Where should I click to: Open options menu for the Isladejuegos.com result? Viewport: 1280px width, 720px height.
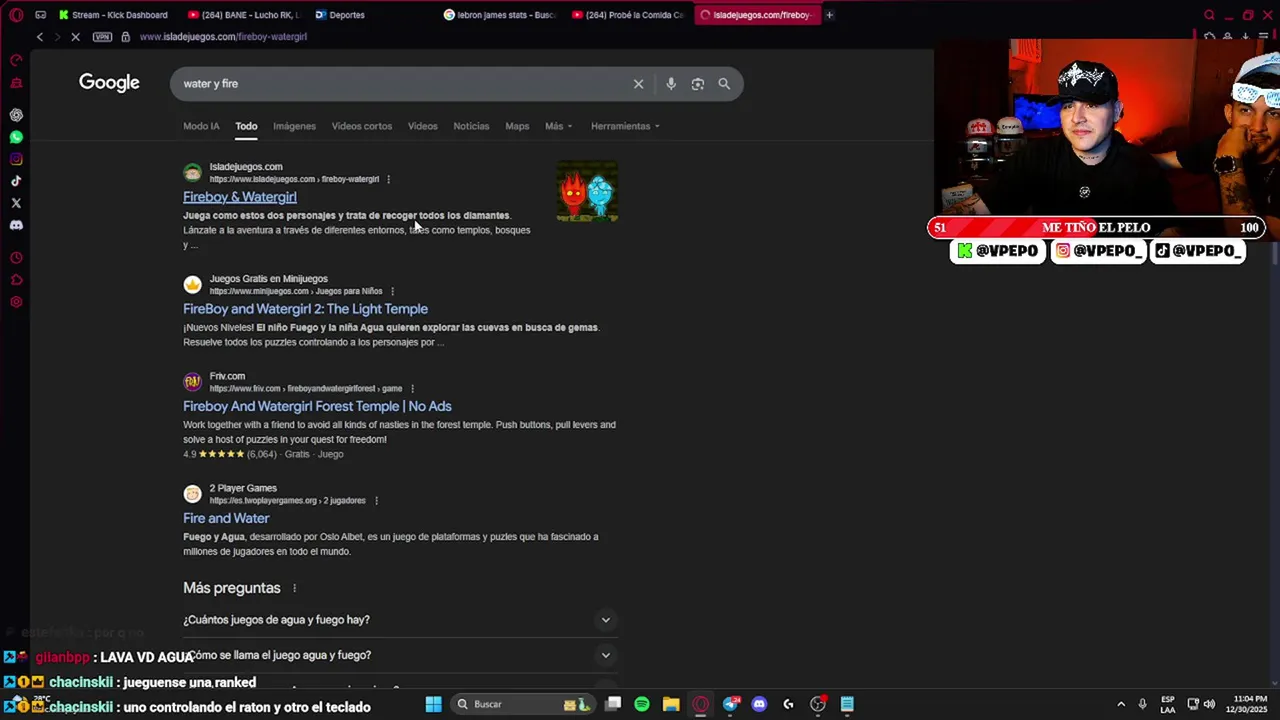pyautogui.click(x=388, y=179)
